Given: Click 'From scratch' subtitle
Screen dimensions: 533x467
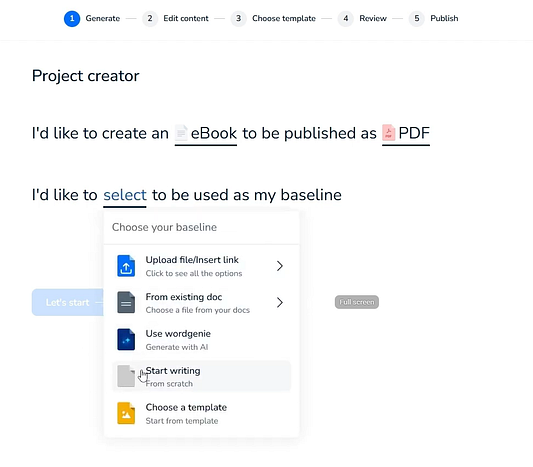Looking at the screenshot, I should (169, 384).
